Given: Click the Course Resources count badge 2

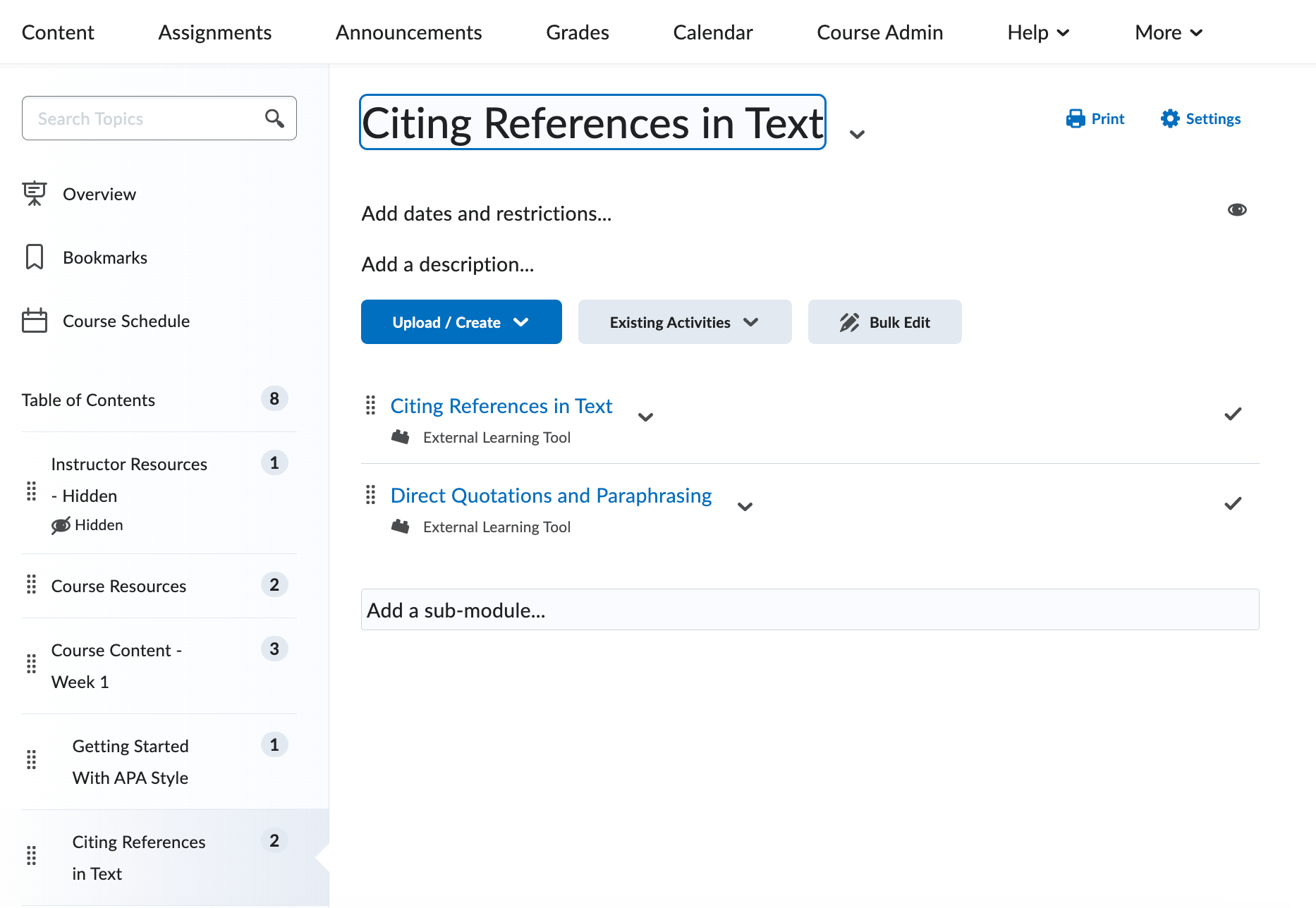Looking at the screenshot, I should [x=274, y=584].
